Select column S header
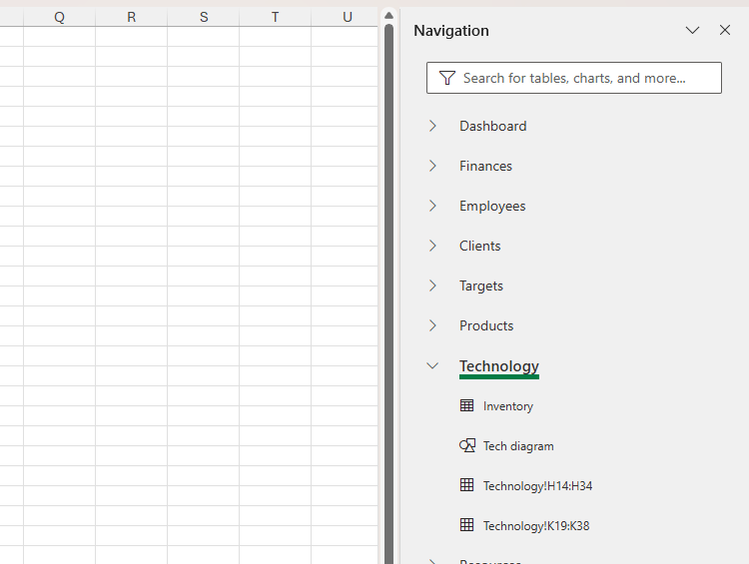Viewport: 749px width, 564px height. 203,17
